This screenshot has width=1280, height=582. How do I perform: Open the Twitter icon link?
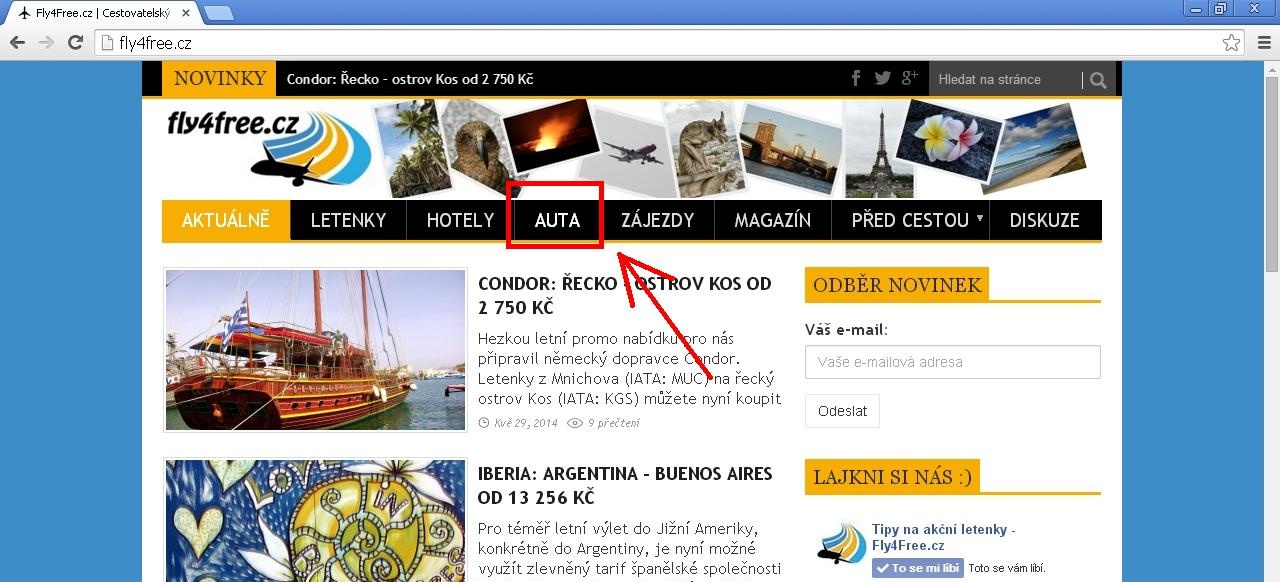click(882, 79)
